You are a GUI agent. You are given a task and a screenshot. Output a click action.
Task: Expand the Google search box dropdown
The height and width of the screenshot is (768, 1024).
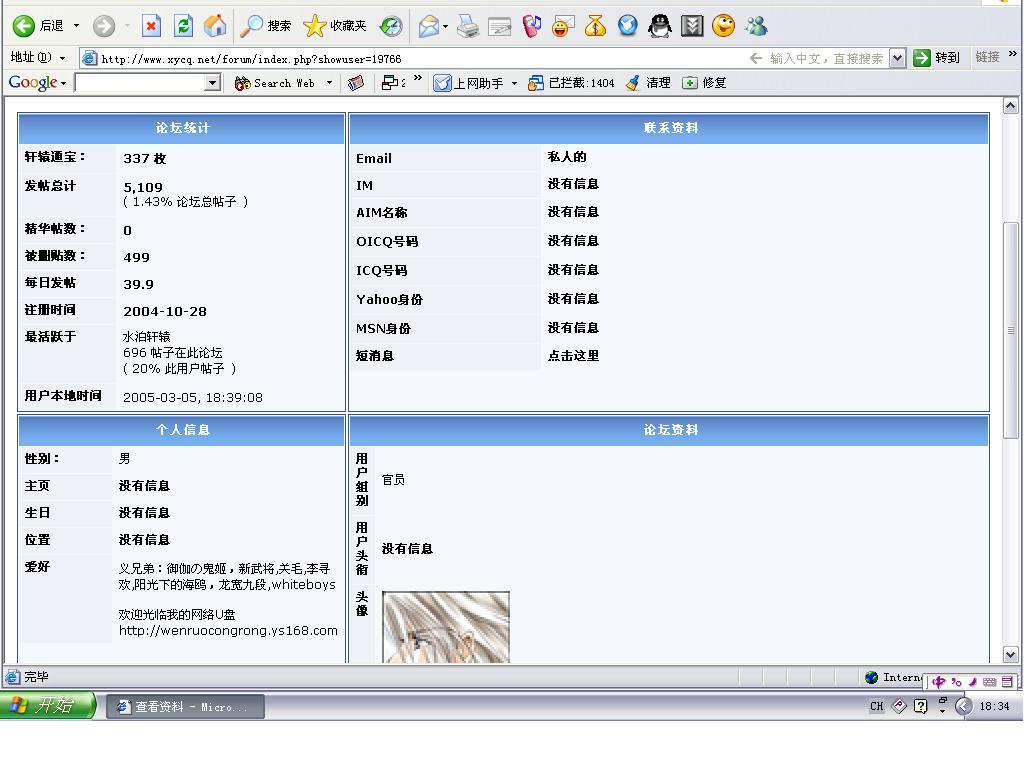pos(212,83)
